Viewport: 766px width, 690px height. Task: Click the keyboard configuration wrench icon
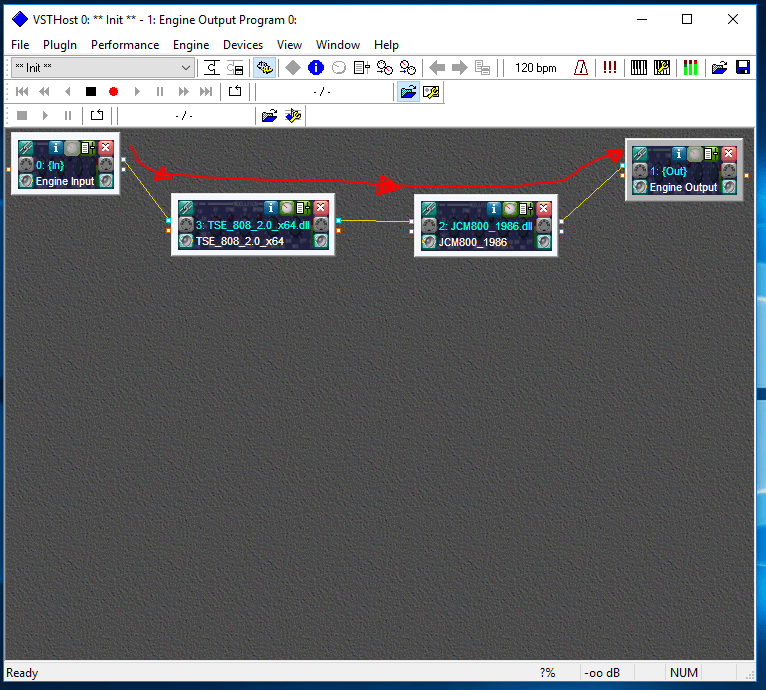point(661,67)
